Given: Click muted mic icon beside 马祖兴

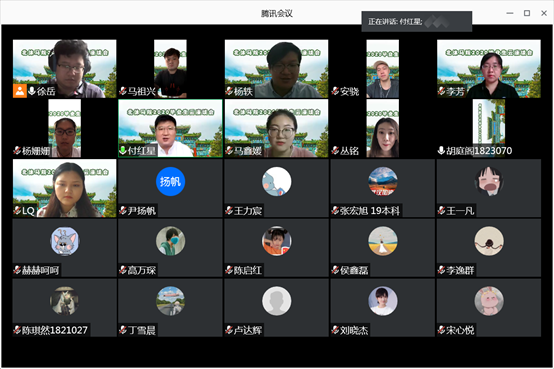Looking at the screenshot, I should [123, 91].
